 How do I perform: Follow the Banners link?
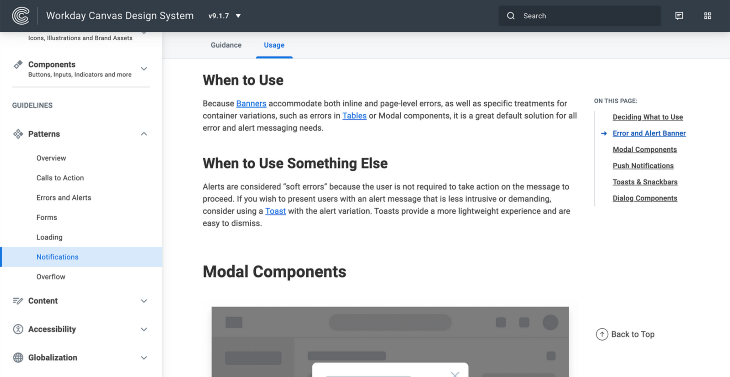(x=251, y=103)
